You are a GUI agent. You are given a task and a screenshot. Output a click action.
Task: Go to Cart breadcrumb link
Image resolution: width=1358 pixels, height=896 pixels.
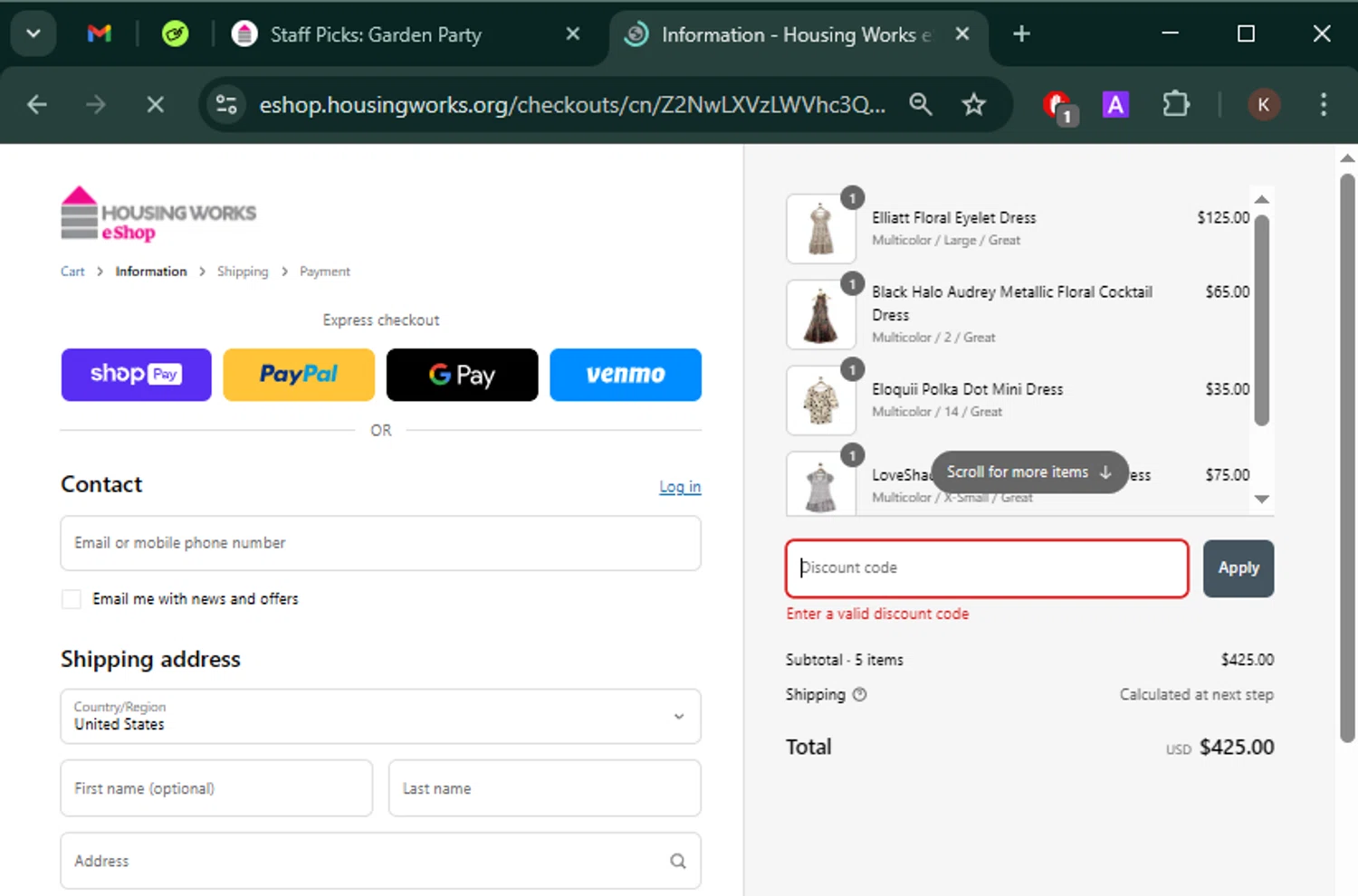point(72,272)
